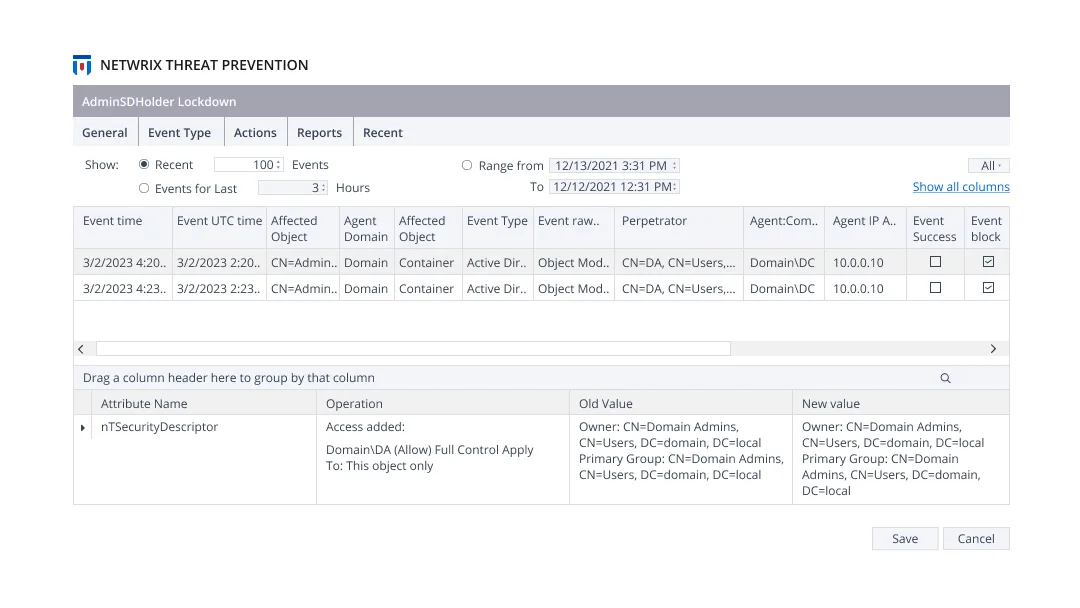The width and height of the screenshot is (1080, 608).
Task: Select the Recent tab
Action: tap(383, 132)
